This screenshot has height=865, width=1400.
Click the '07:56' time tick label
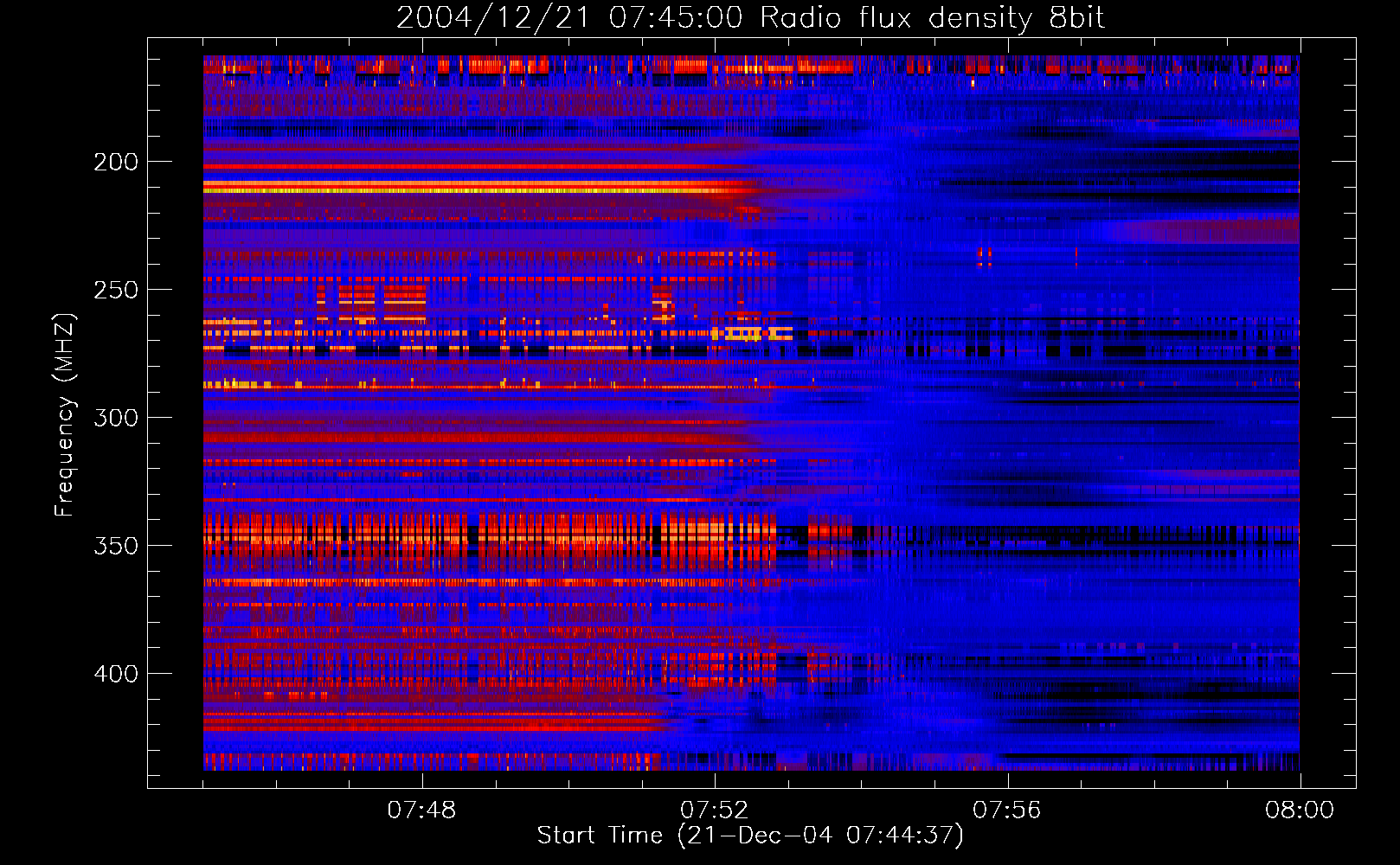[1006, 811]
